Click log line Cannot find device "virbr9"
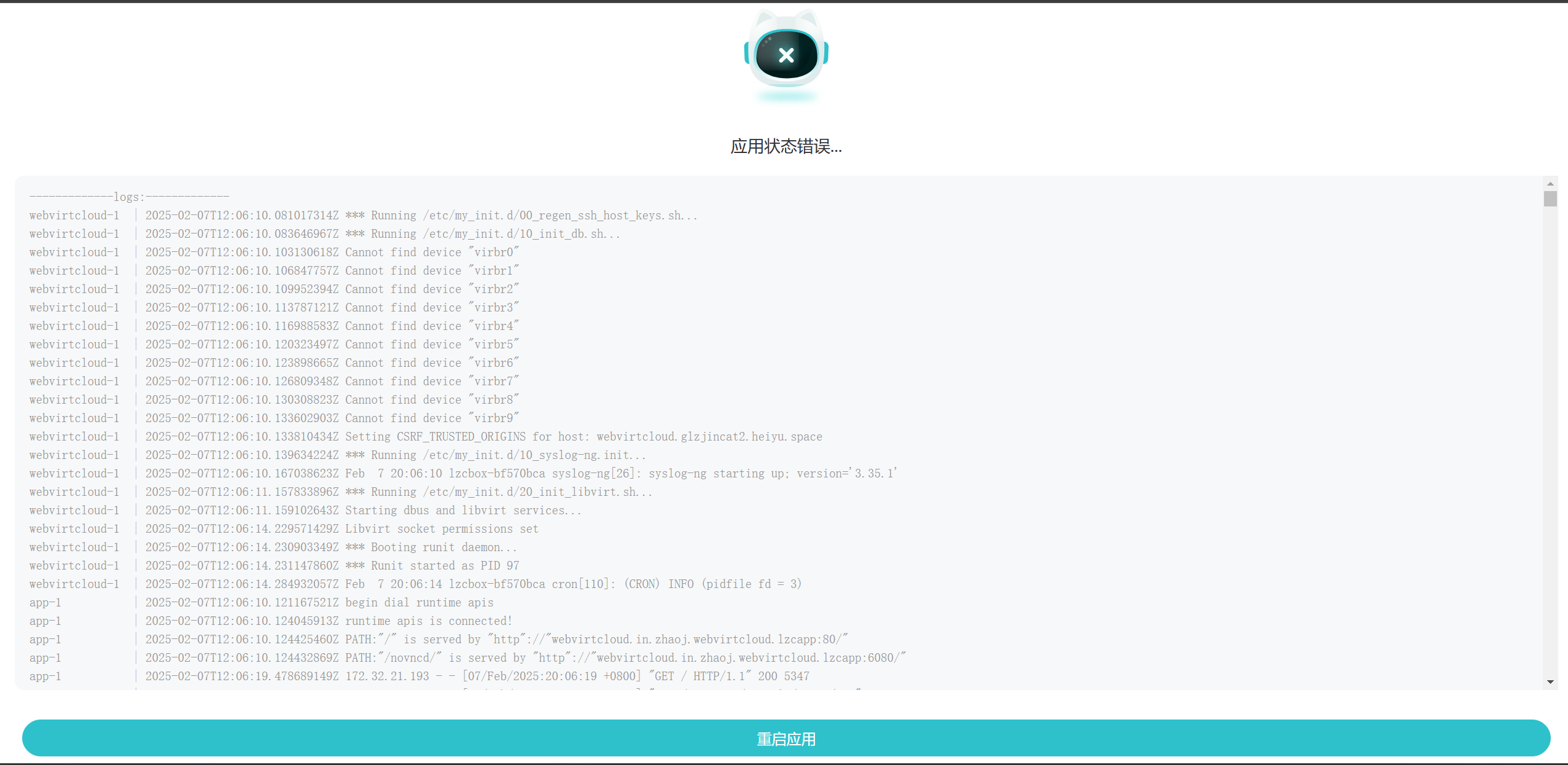Viewport: 1568px width, 765px height. pos(274,418)
